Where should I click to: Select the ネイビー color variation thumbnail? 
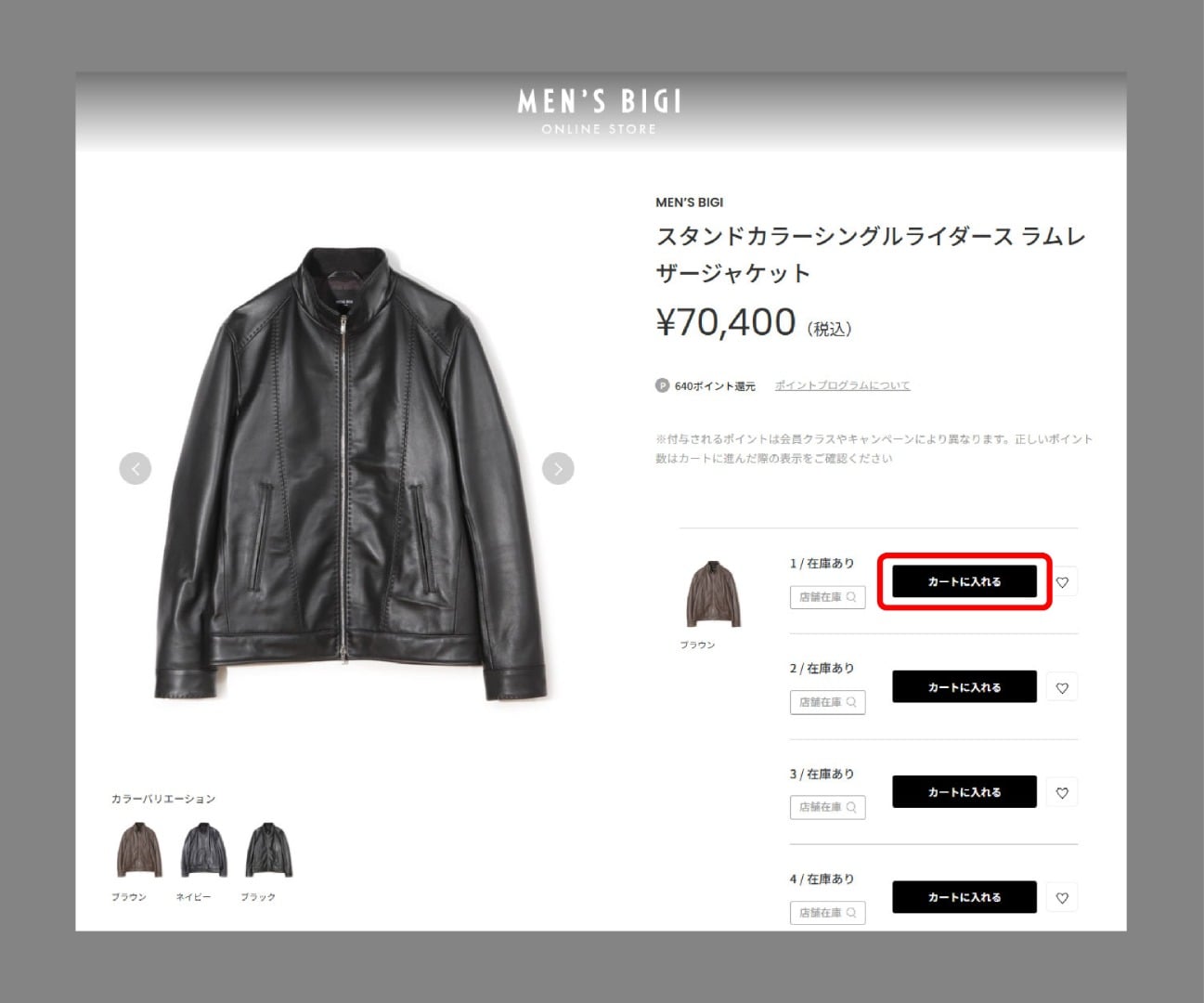click(x=204, y=850)
